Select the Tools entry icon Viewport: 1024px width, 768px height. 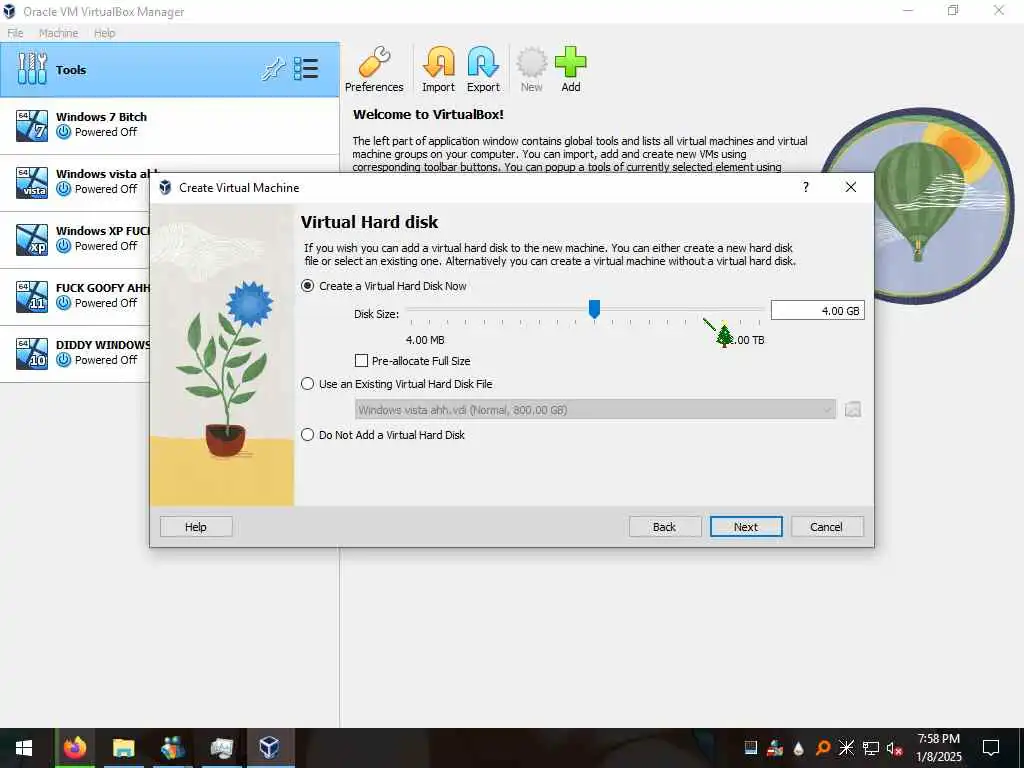(32, 69)
